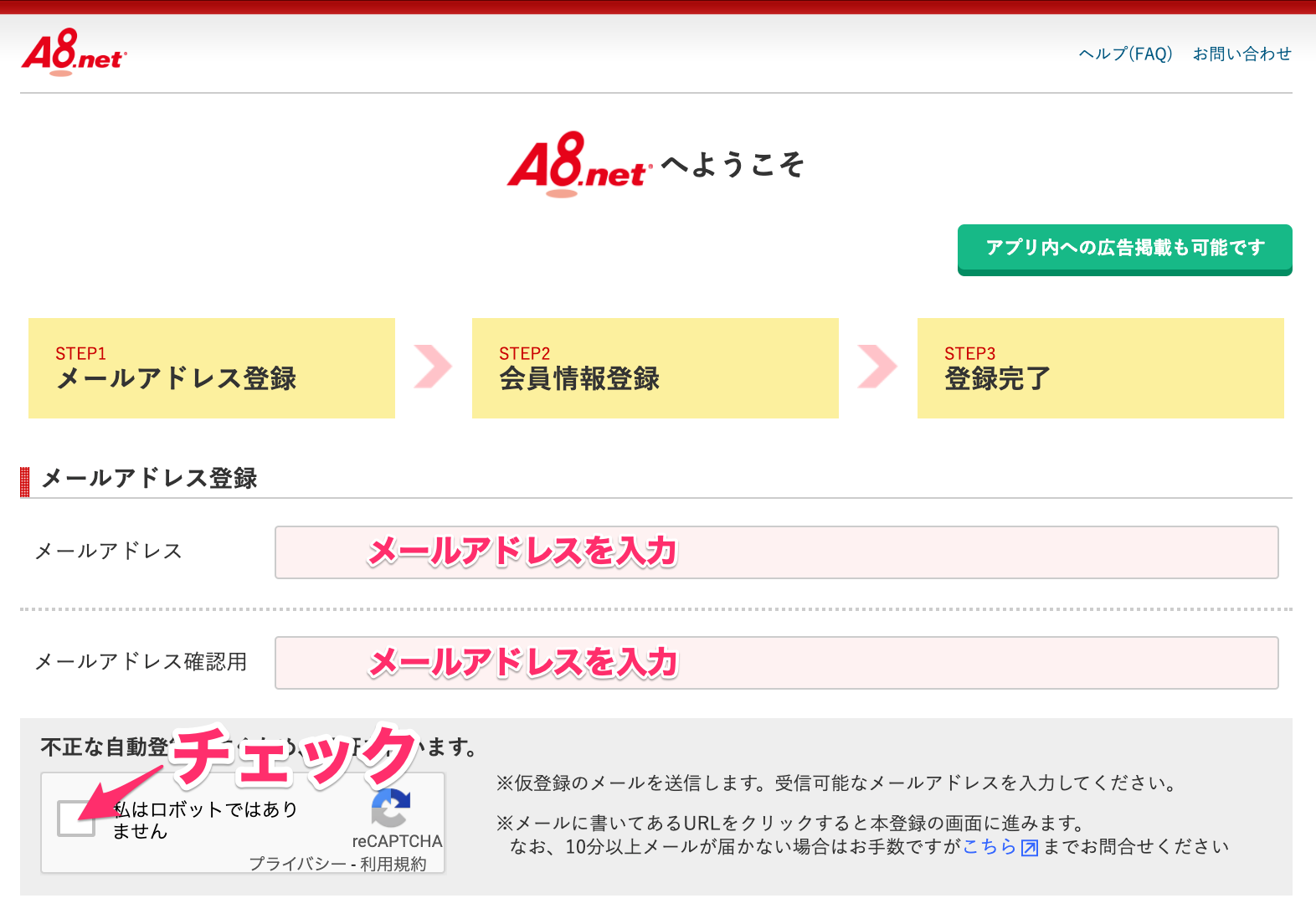Open the reCAPTCHA 利用規約 link

393,864
